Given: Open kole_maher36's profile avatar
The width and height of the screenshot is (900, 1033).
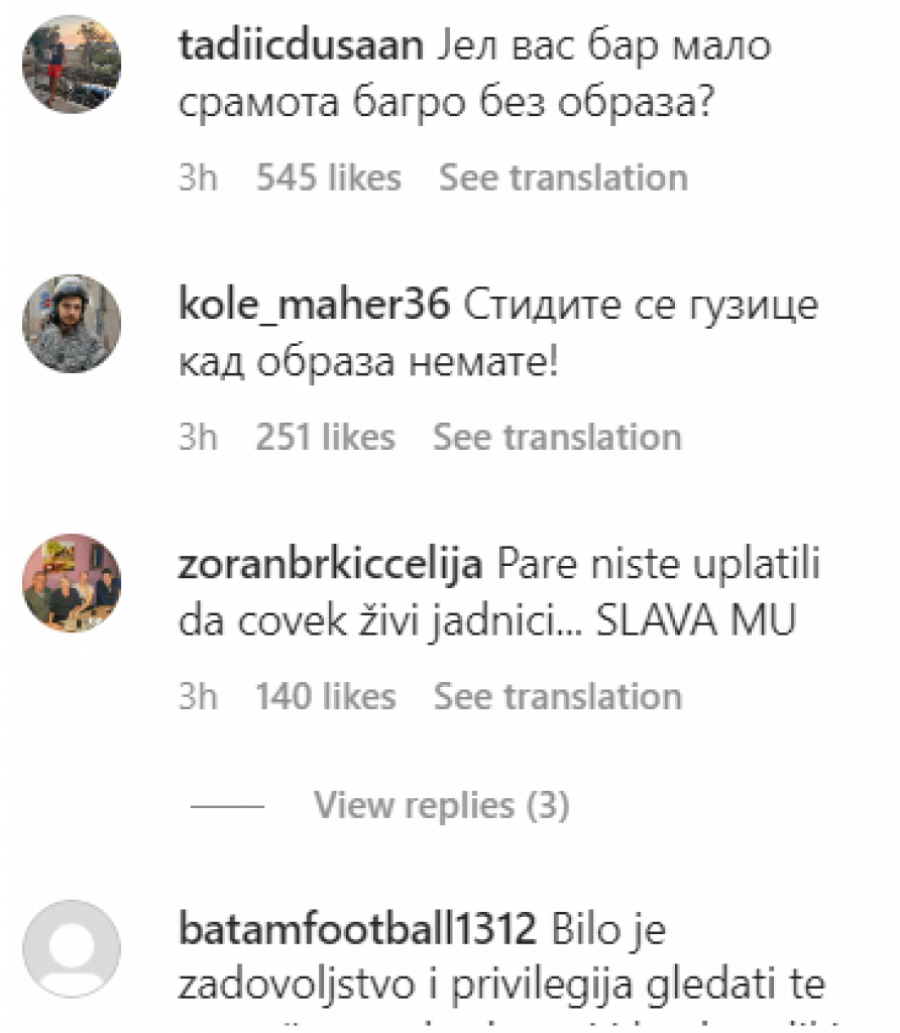Looking at the screenshot, I should coord(72,323).
